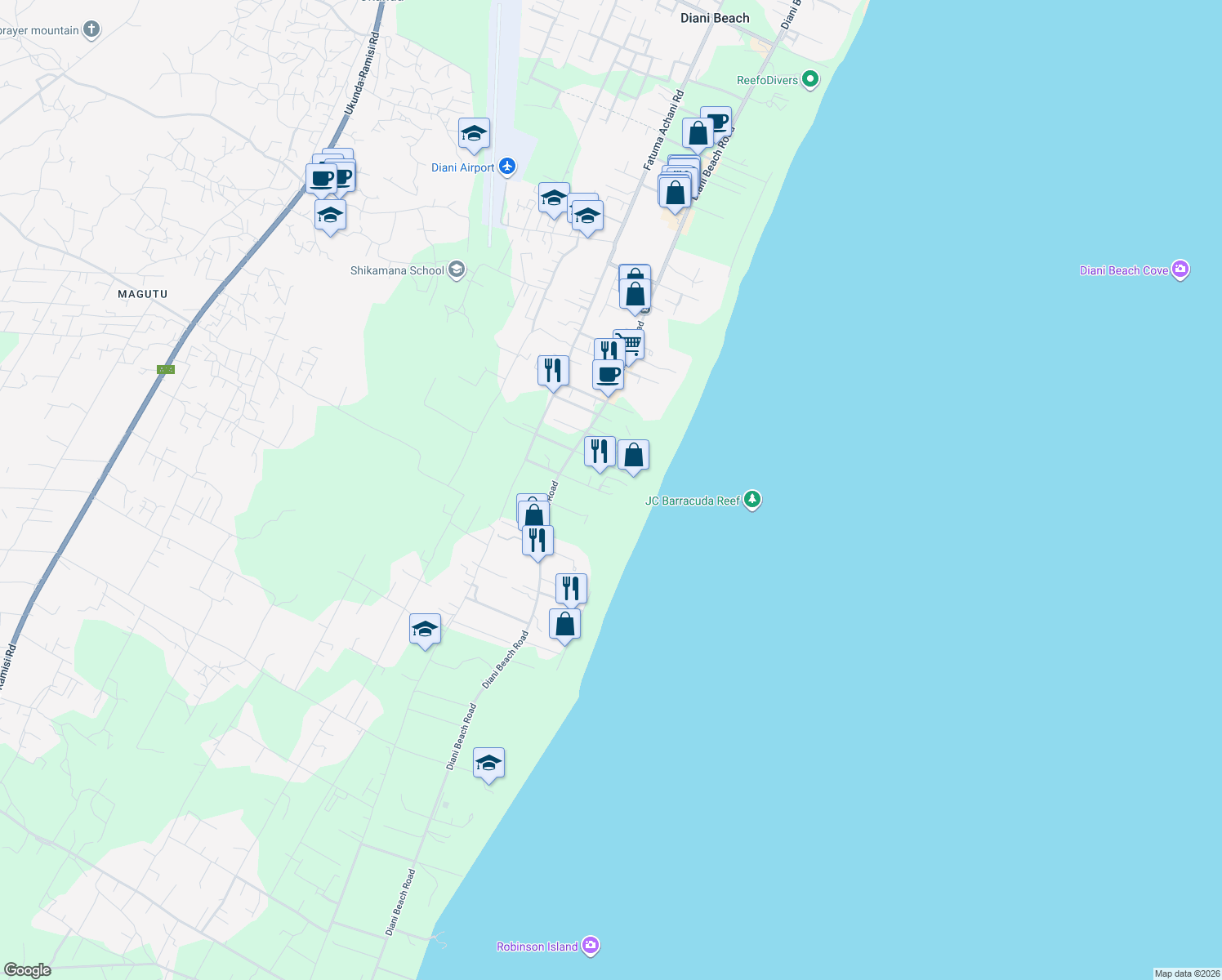
Task: Click the graduation-cap marker west of Diani Airport
Action: click(x=474, y=135)
